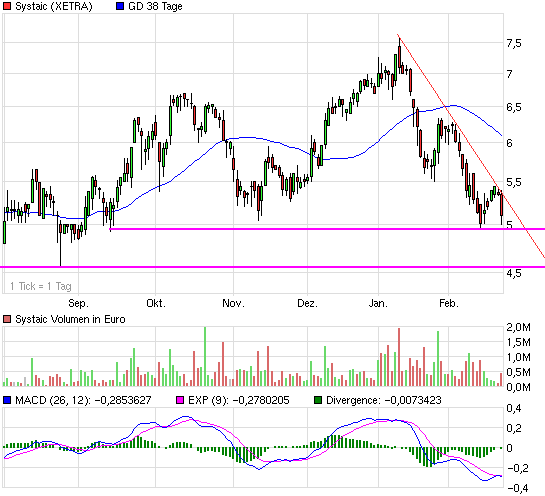Click the EXP (9) value -0,2780205

[x=261, y=400]
